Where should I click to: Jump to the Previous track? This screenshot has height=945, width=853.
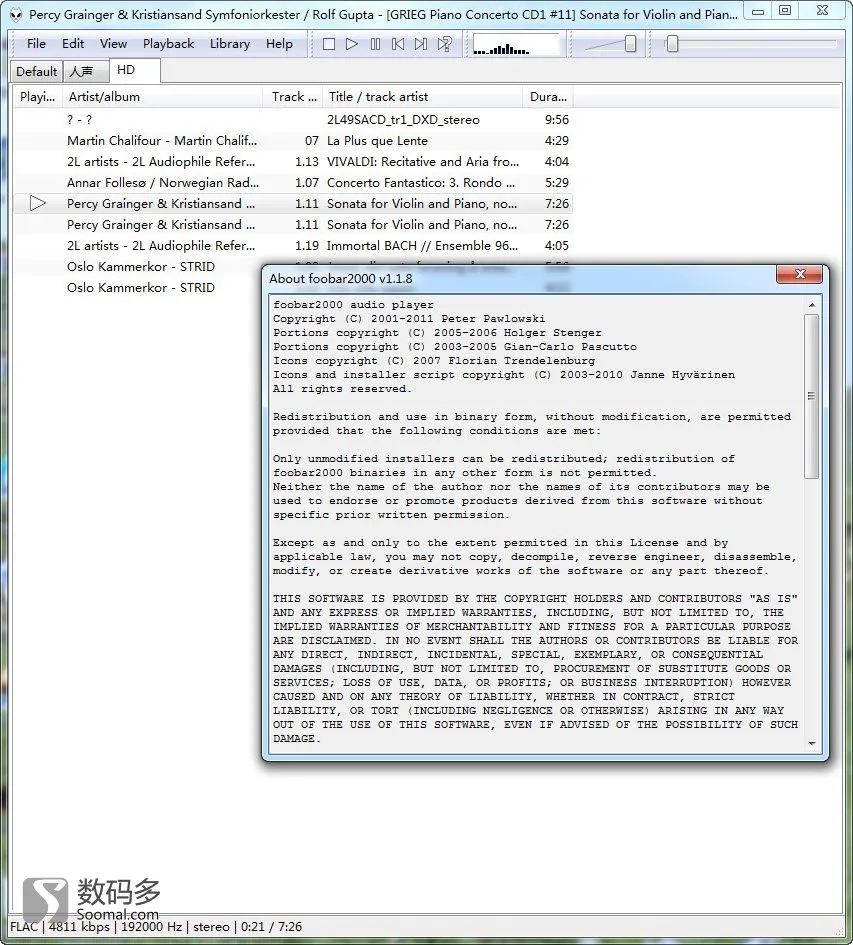coord(398,44)
